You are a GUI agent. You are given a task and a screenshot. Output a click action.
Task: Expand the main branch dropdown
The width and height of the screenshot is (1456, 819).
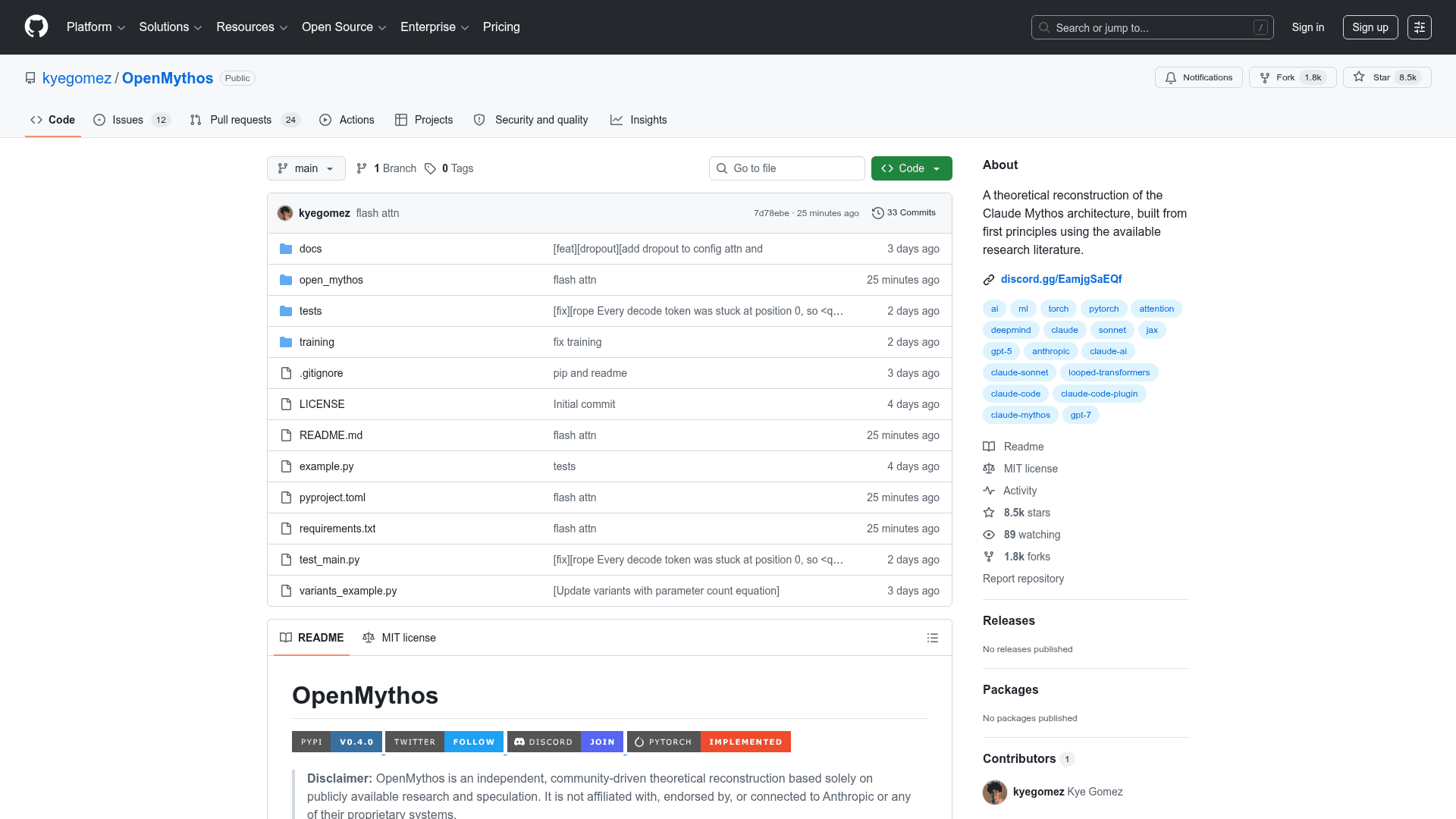click(306, 168)
